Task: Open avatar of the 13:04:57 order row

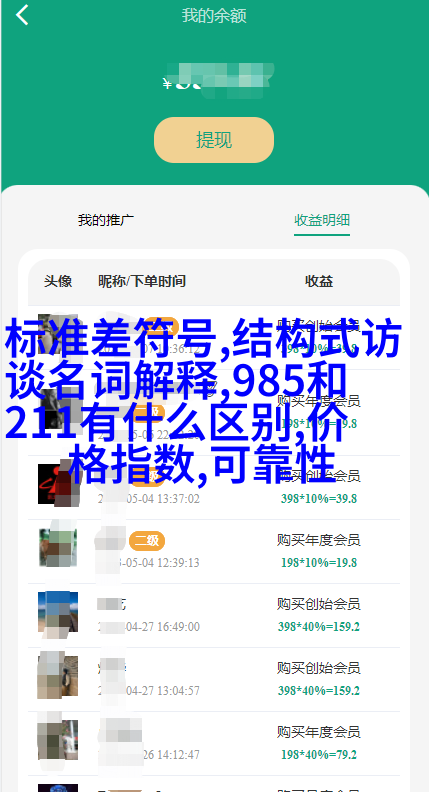Action: point(58,676)
